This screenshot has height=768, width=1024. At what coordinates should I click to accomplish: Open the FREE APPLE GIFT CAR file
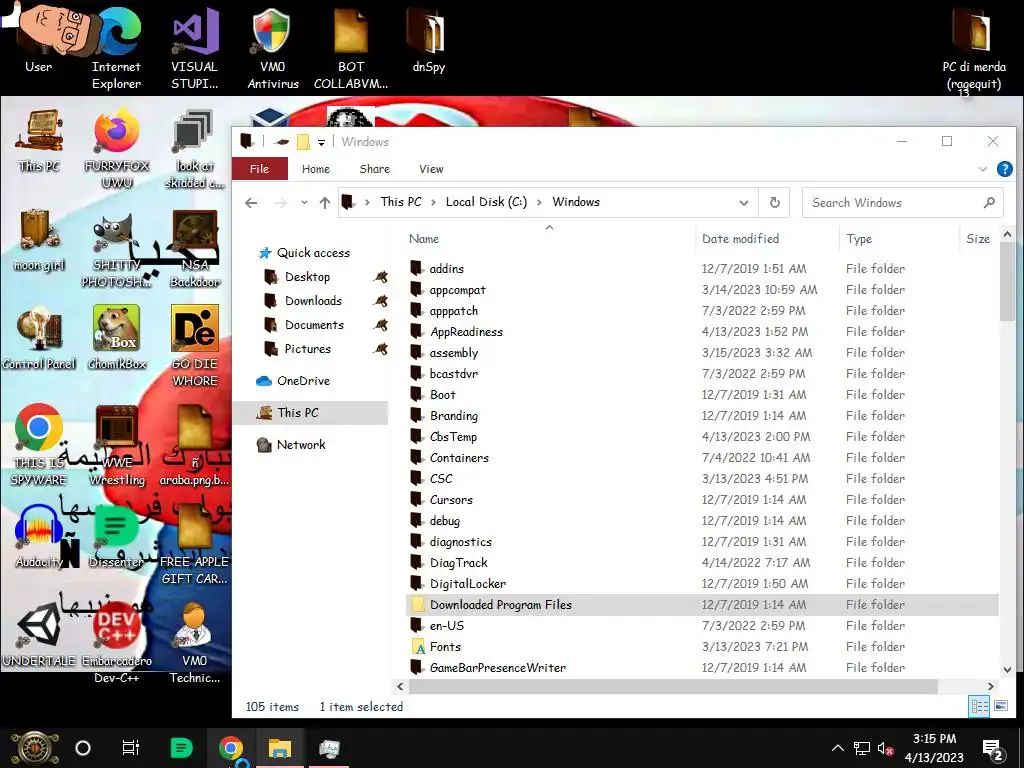tap(195, 545)
